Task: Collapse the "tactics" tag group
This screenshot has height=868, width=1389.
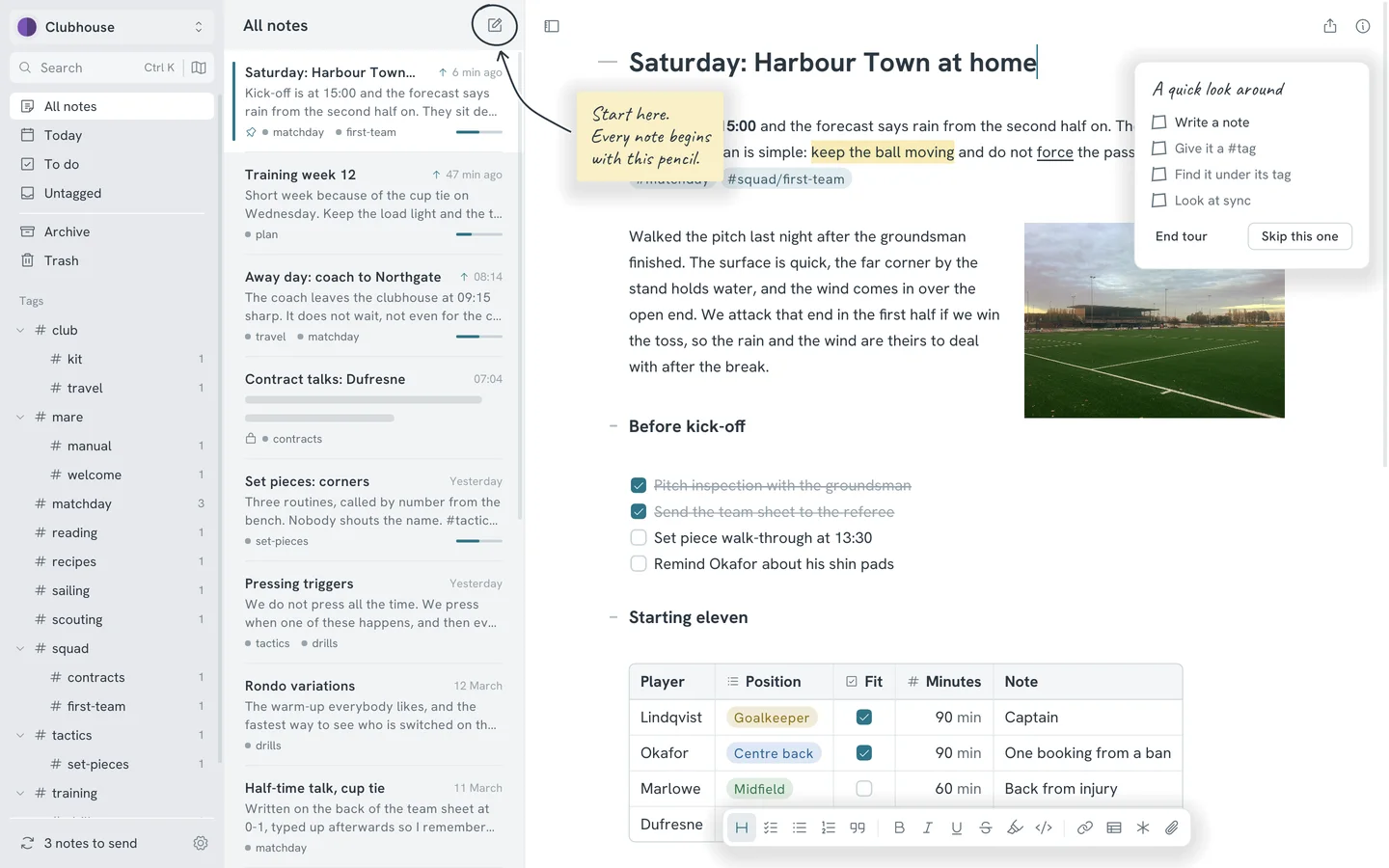Action: 20,735
